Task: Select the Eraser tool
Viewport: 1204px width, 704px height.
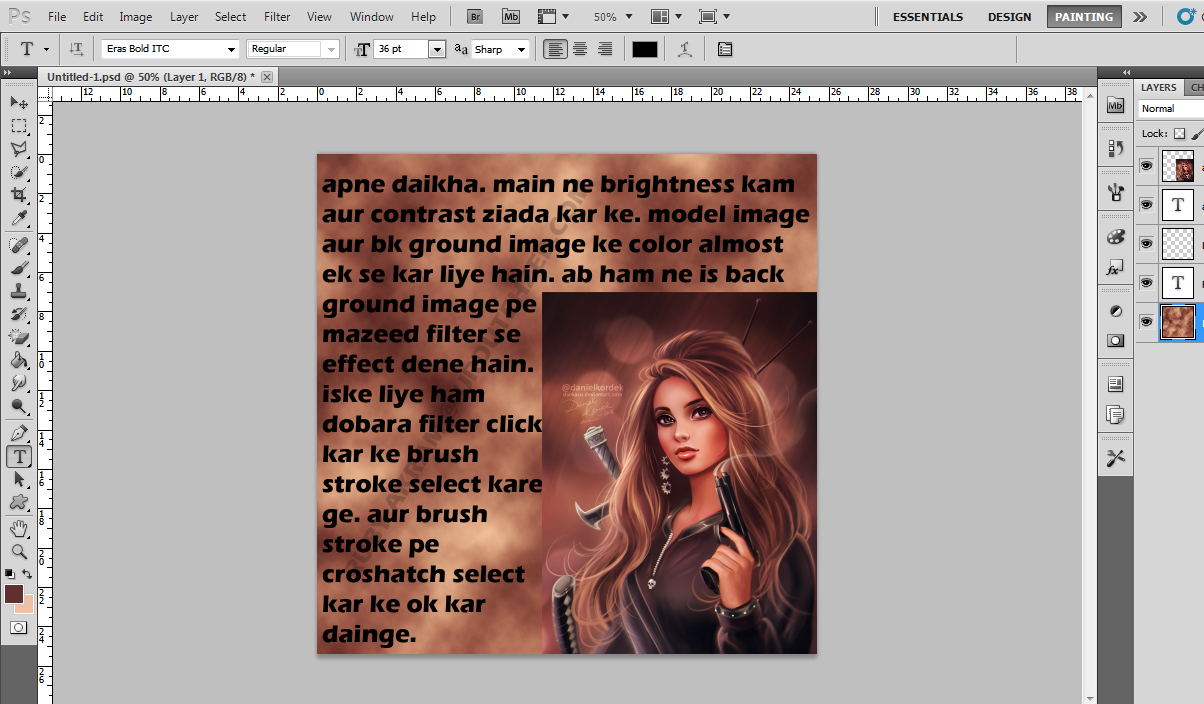Action: pyautogui.click(x=19, y=337)
